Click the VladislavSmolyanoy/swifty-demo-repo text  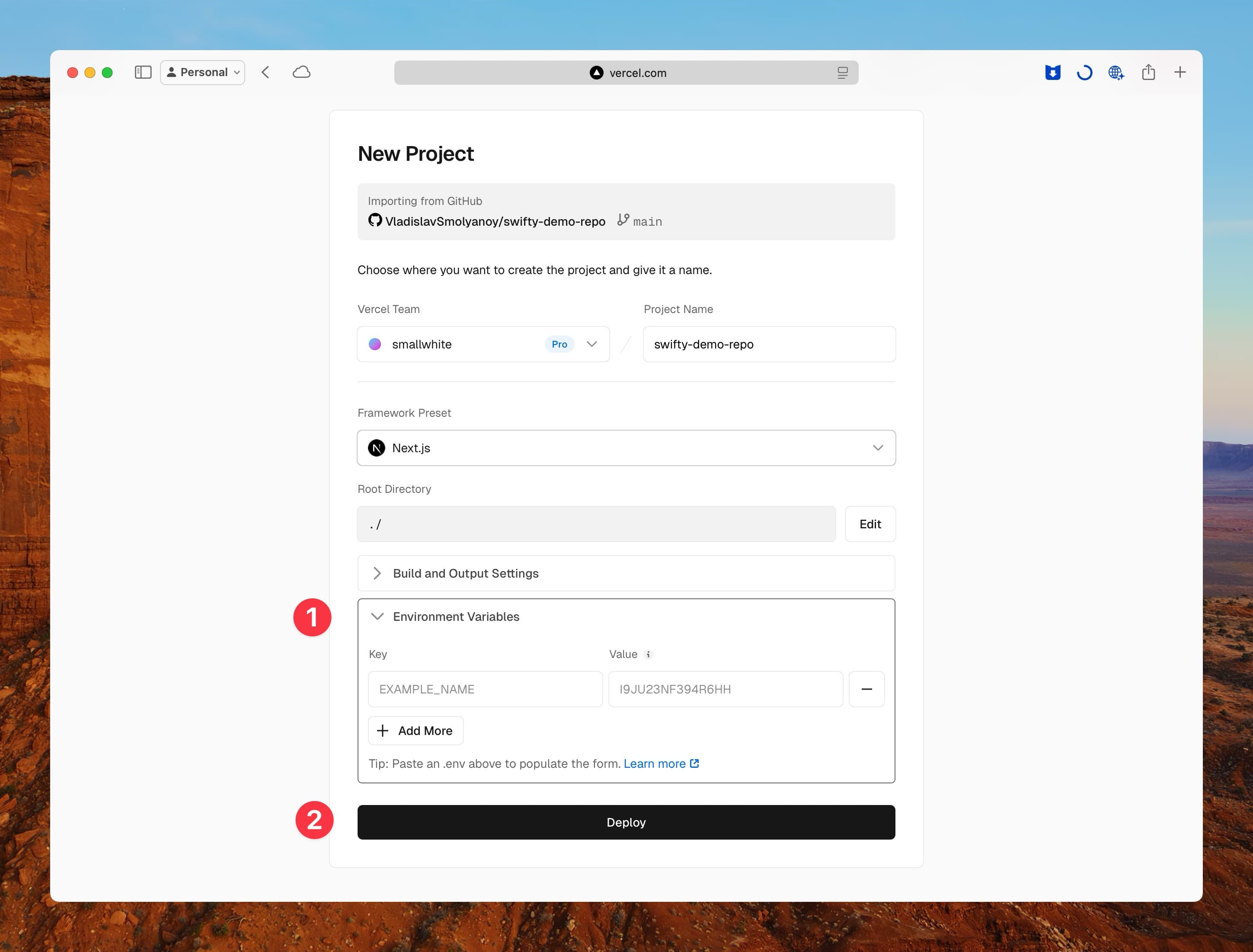tap(495, 221)
